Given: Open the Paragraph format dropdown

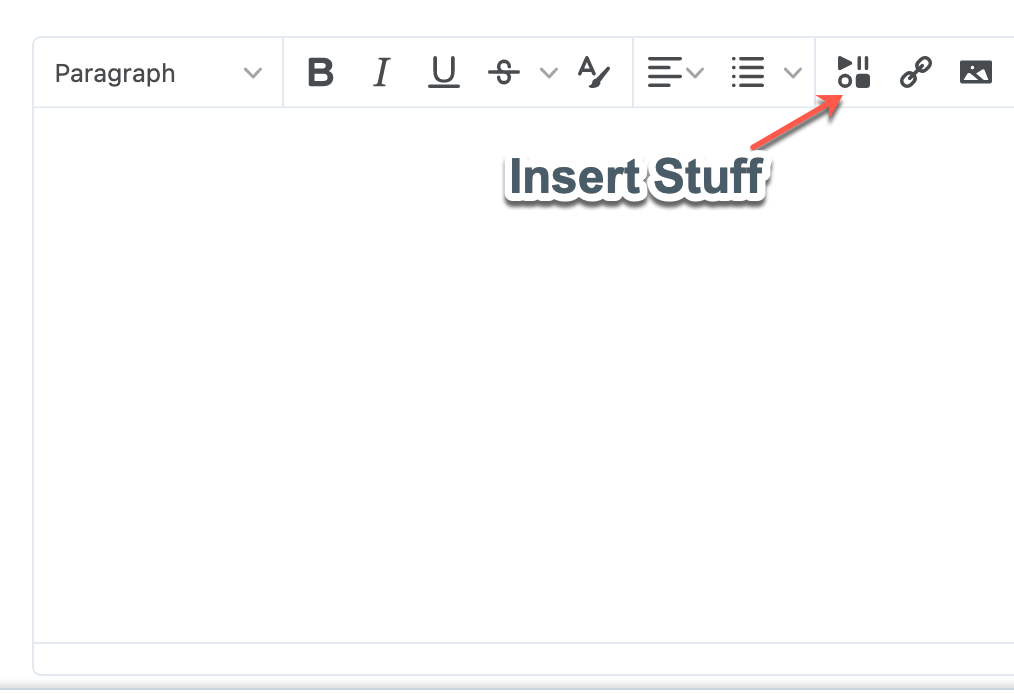Looking at the screenshot, I should pyautogui.click(x=158, y=72).
